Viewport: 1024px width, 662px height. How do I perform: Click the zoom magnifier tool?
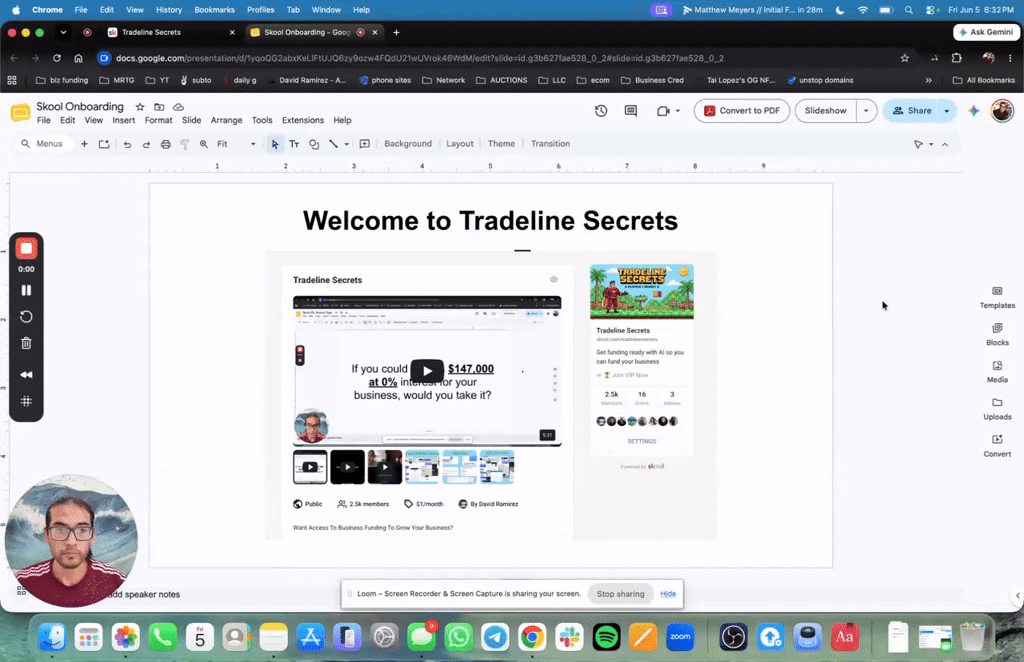(204, 144)
